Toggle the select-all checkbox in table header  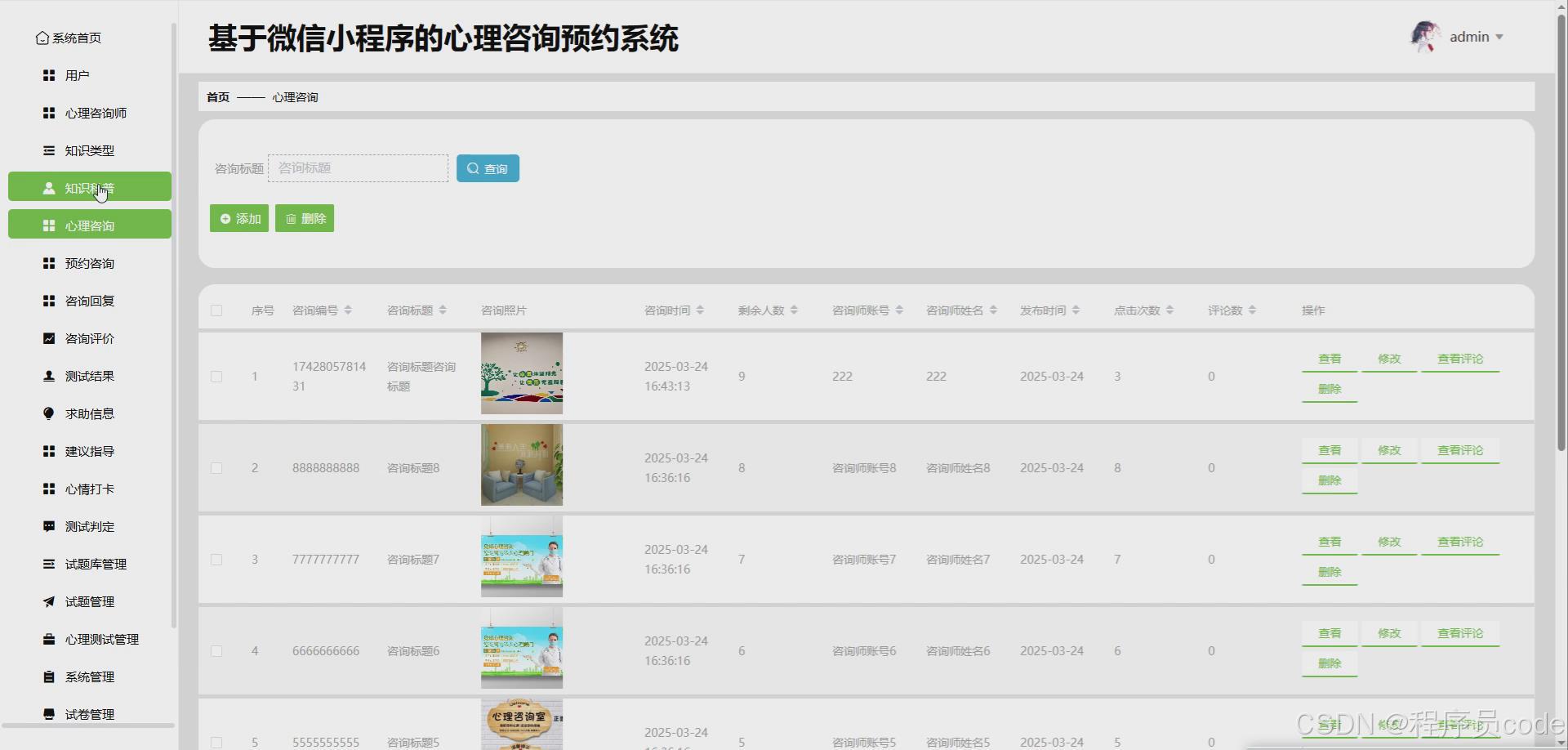tap(217, 310)
